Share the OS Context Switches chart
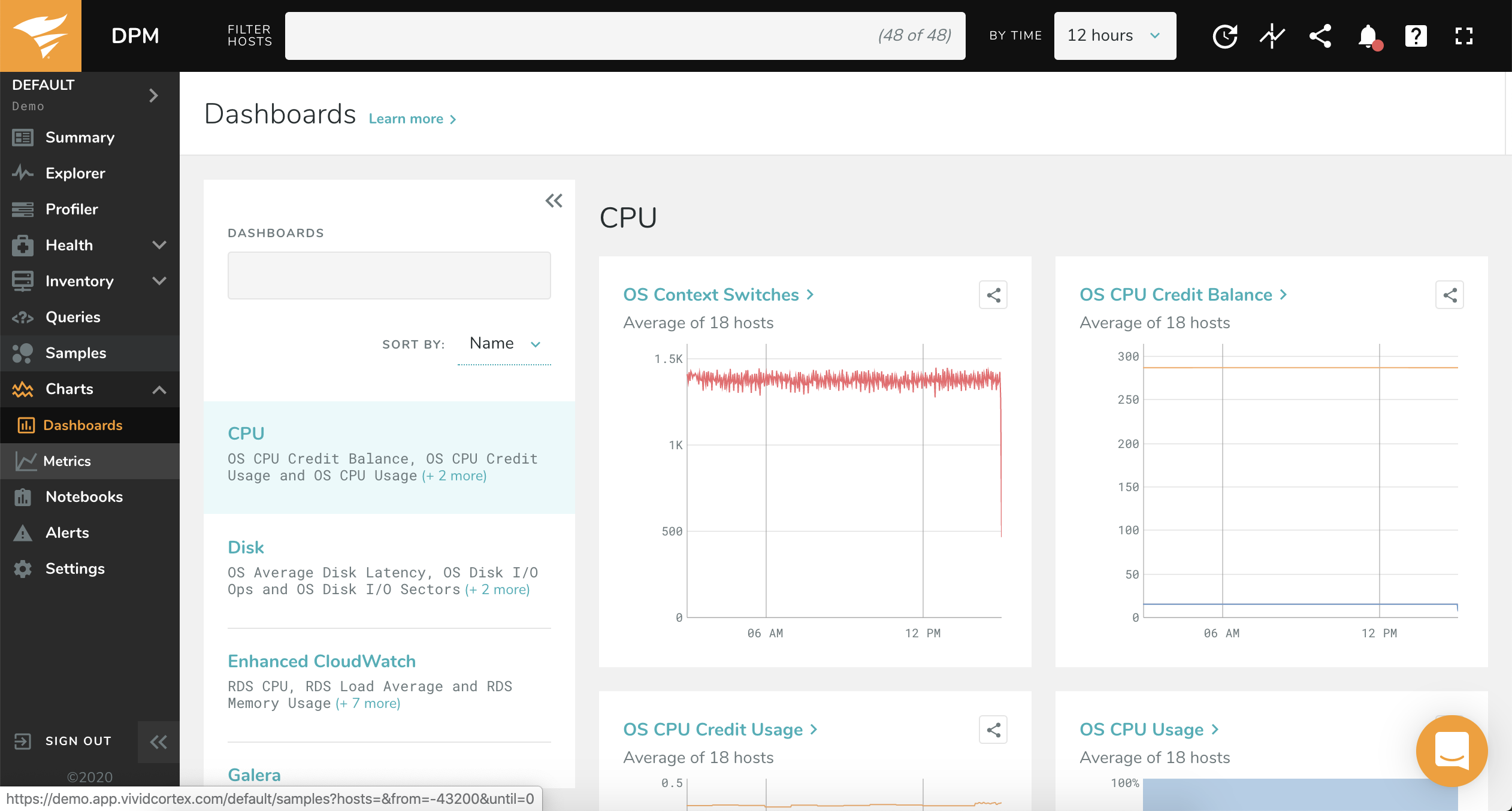Viewport: 1512px width, 811px height. [993, 295]
